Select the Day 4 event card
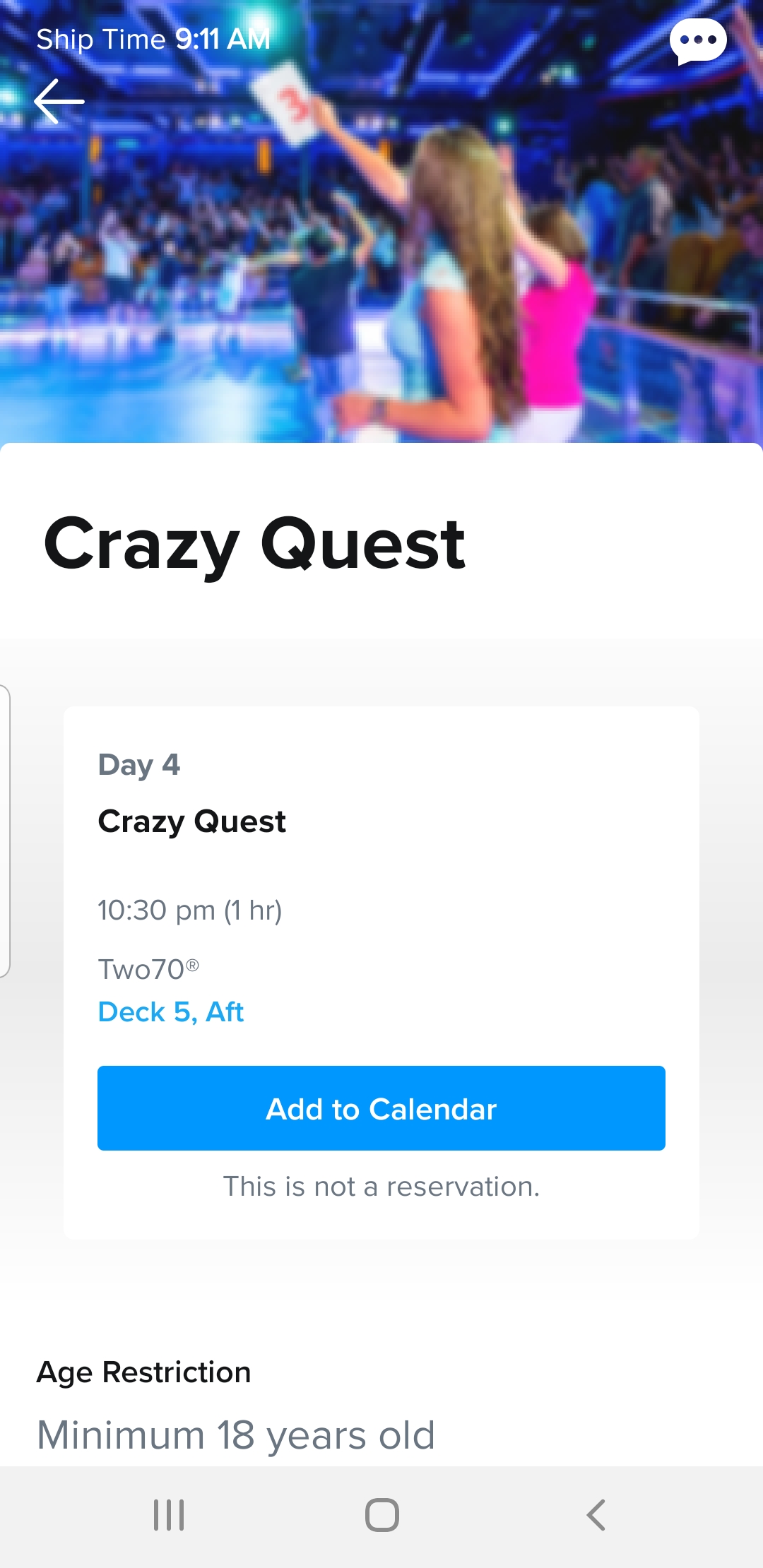The image size is (763, 1568). pos(381,972)
